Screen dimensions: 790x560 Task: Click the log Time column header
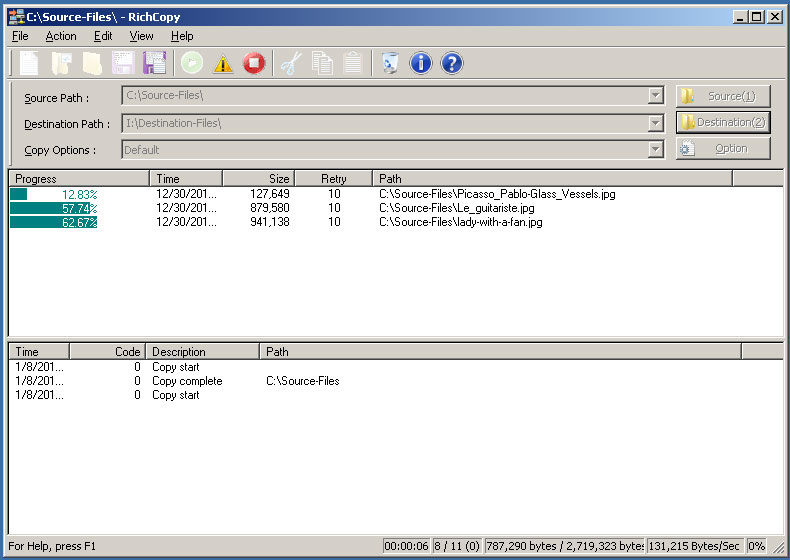pyautogui.click(x=39, y=351)
